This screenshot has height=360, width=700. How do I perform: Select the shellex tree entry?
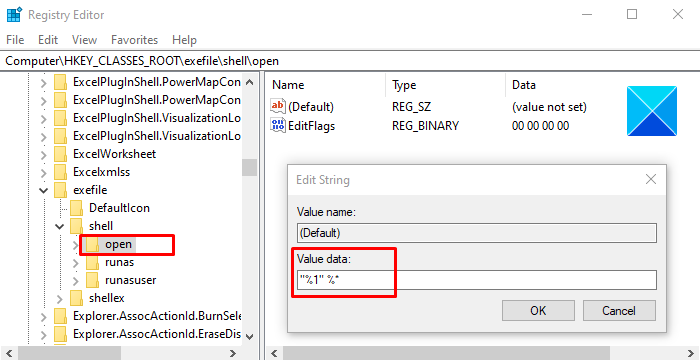pos(107,298)
